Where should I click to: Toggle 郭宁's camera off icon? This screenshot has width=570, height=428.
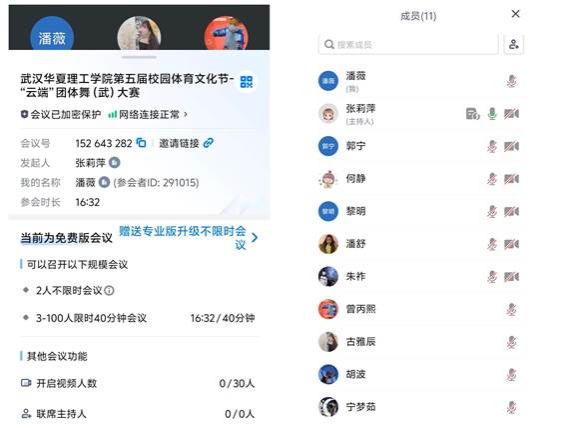click(x=511, y=146)
